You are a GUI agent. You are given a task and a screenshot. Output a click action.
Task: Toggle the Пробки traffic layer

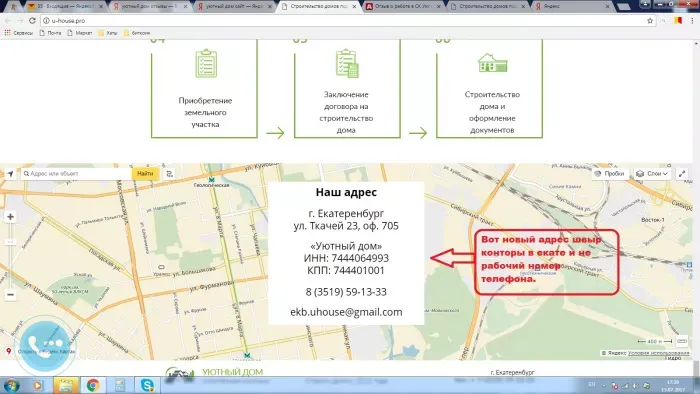point(609,174)
